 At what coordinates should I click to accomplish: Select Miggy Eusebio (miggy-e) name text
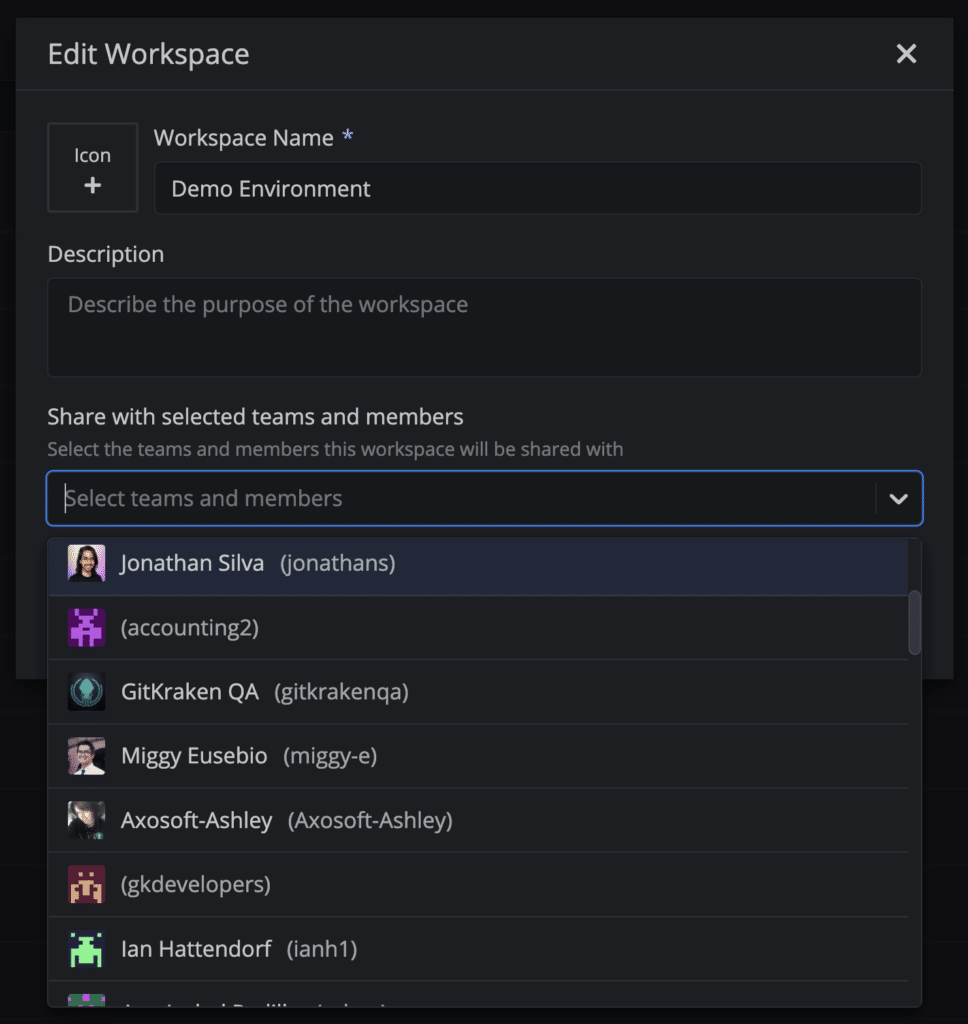tap(248, 756)
